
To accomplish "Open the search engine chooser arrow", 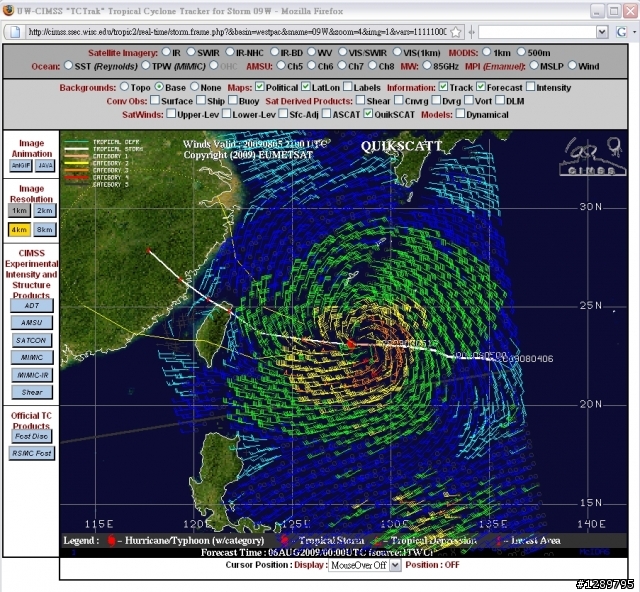I will point(634,32).
